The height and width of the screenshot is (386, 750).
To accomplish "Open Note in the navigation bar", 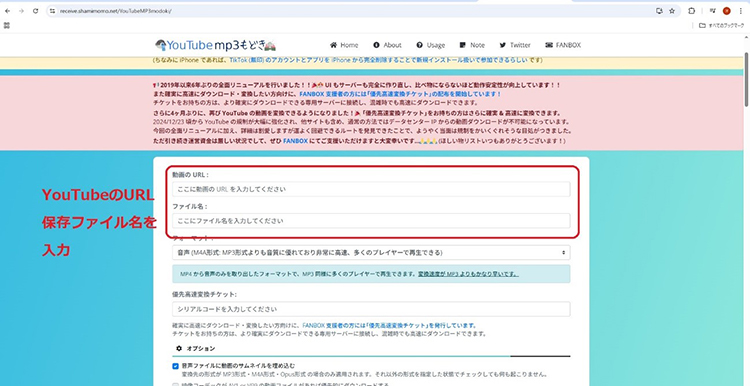I will pos(472,45).
